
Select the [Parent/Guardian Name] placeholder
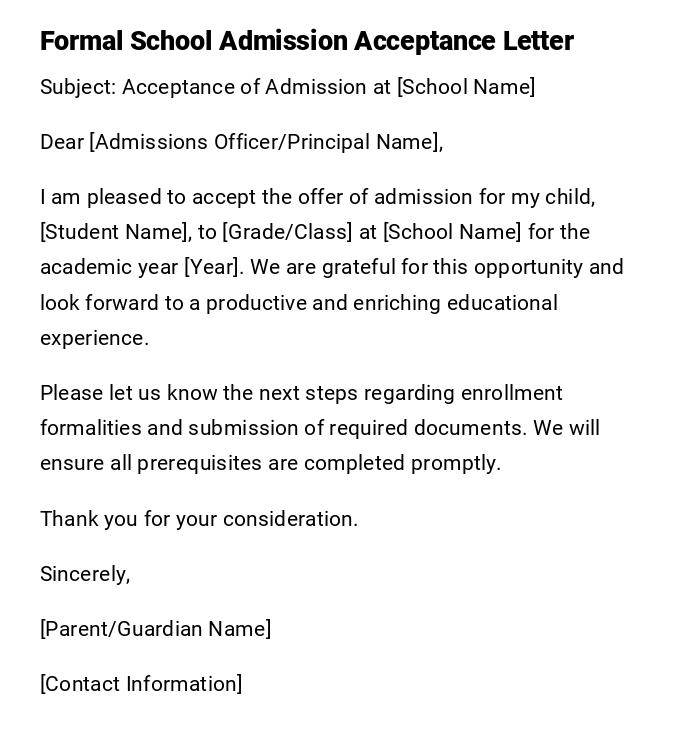tap(155, 629)
